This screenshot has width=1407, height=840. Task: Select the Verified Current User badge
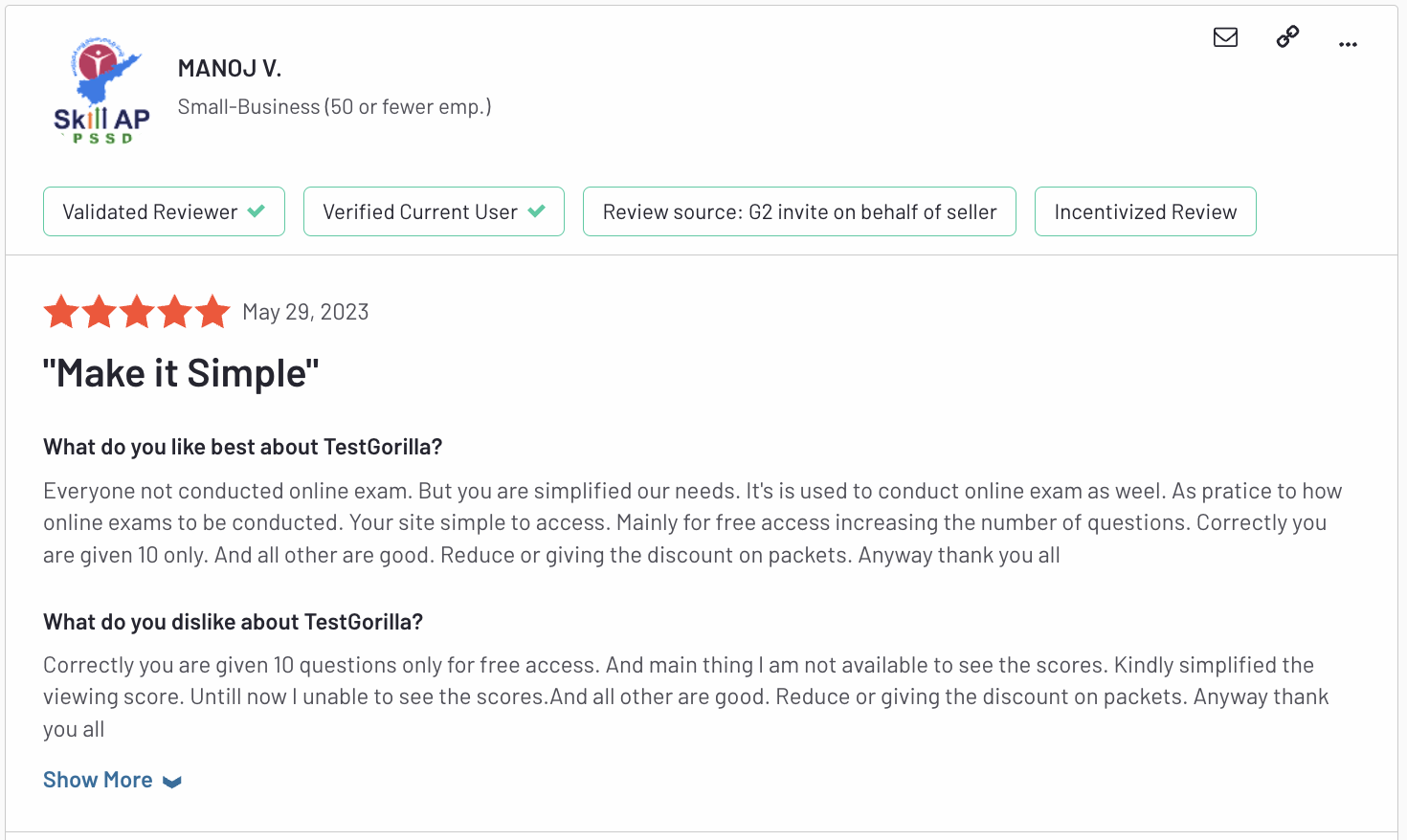[x=434, y=211]
